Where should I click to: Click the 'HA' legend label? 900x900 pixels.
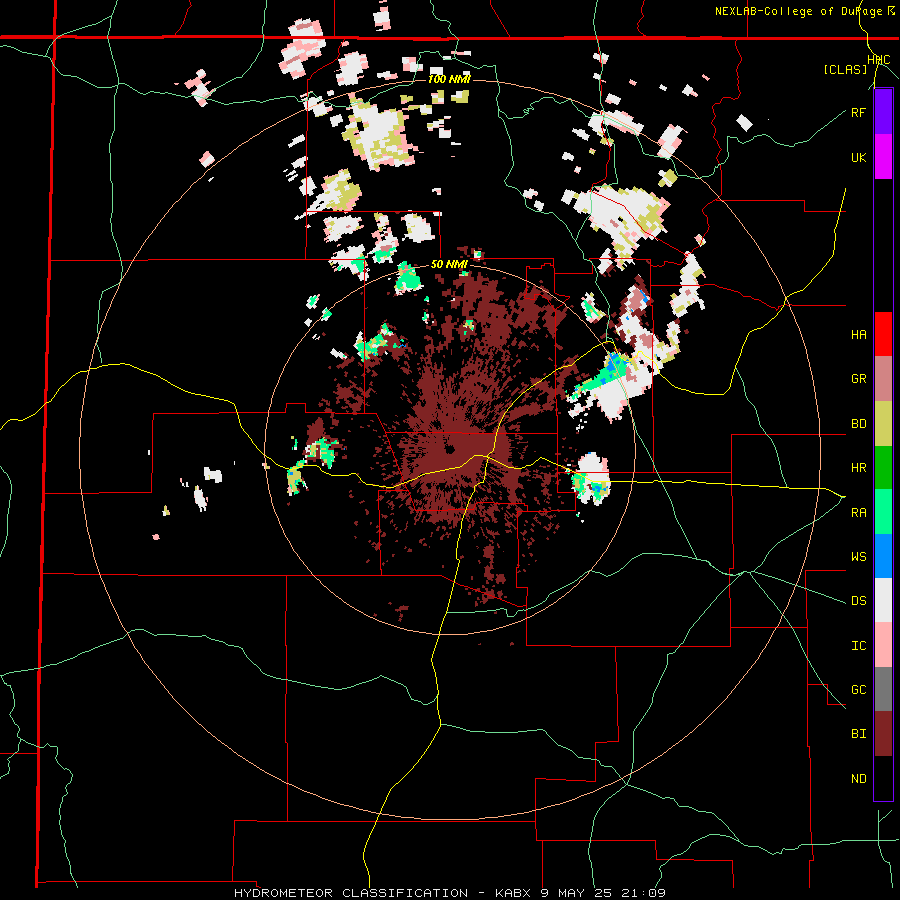coord(858,335)
